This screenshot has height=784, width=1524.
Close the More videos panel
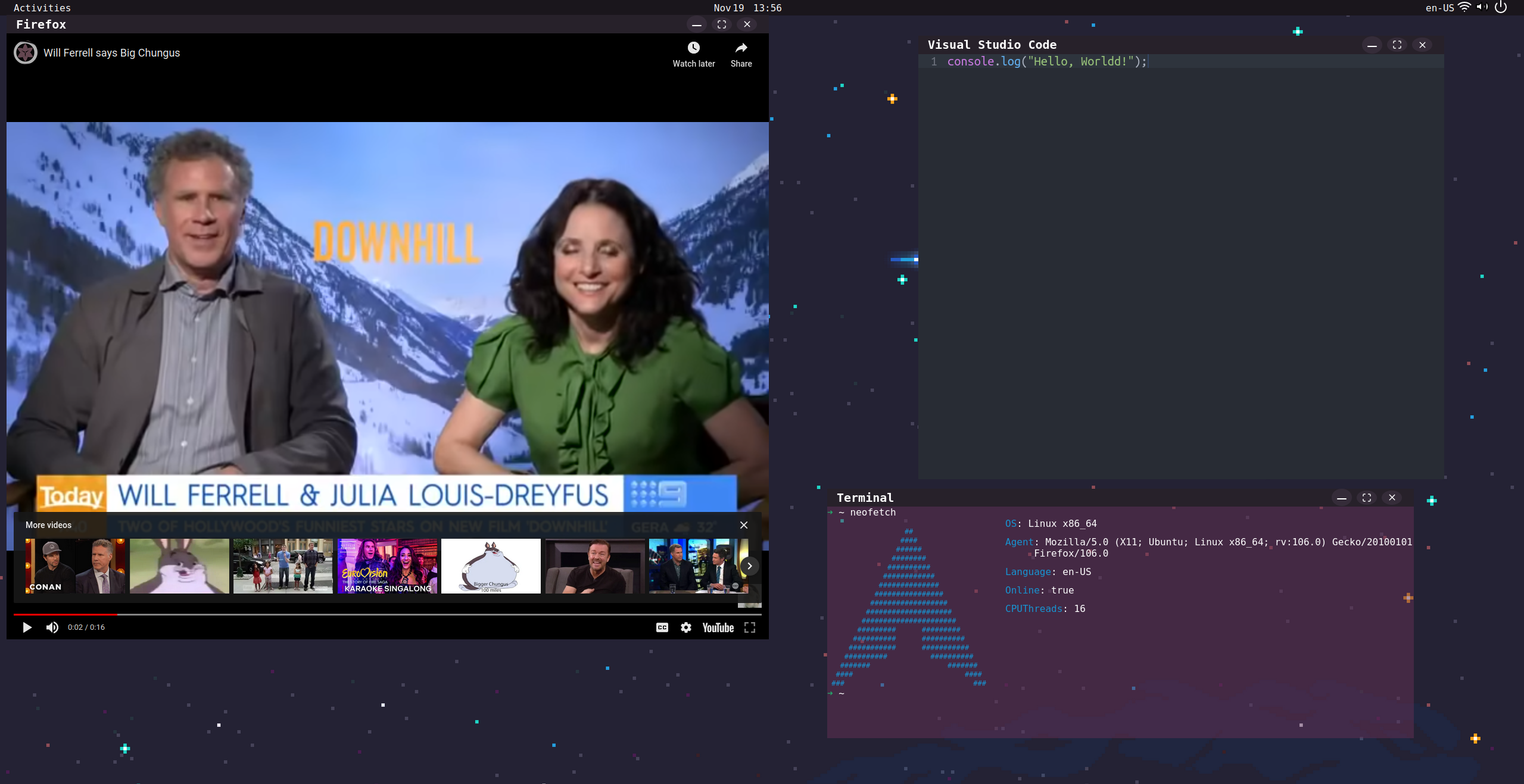point(744,525)
